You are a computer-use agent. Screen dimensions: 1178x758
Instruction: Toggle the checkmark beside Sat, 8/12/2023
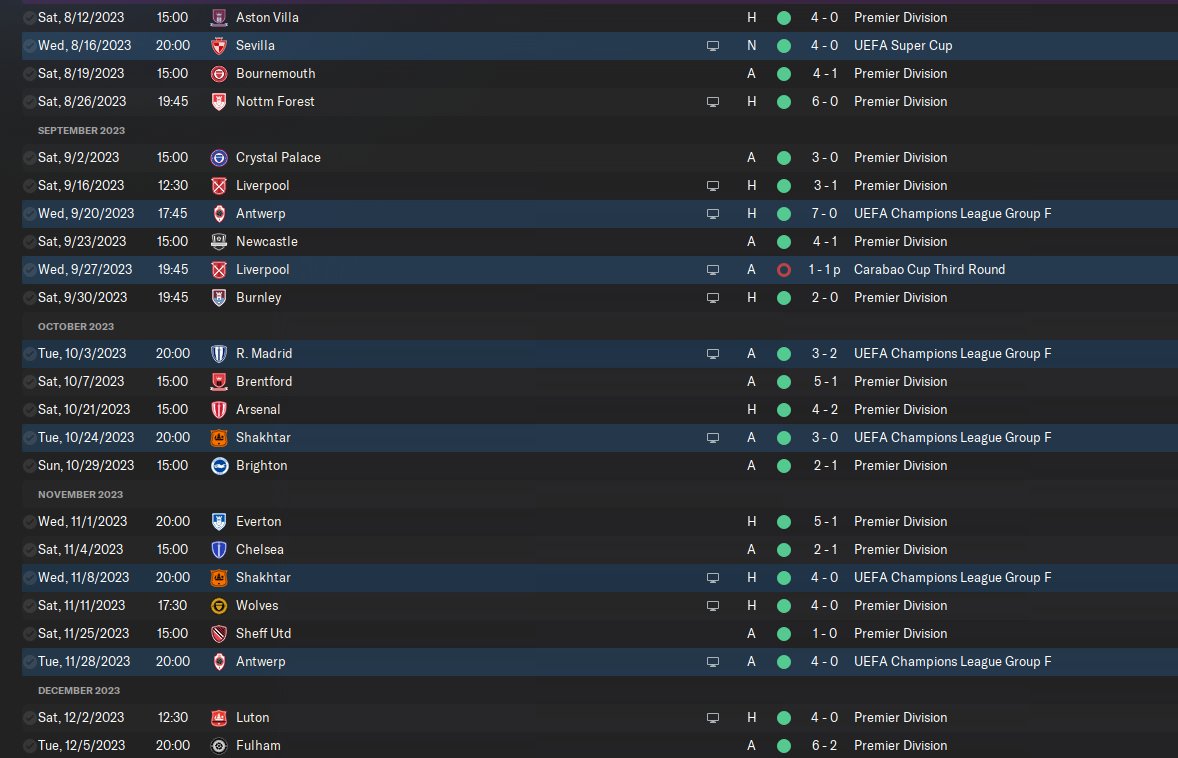coord(29,17)
